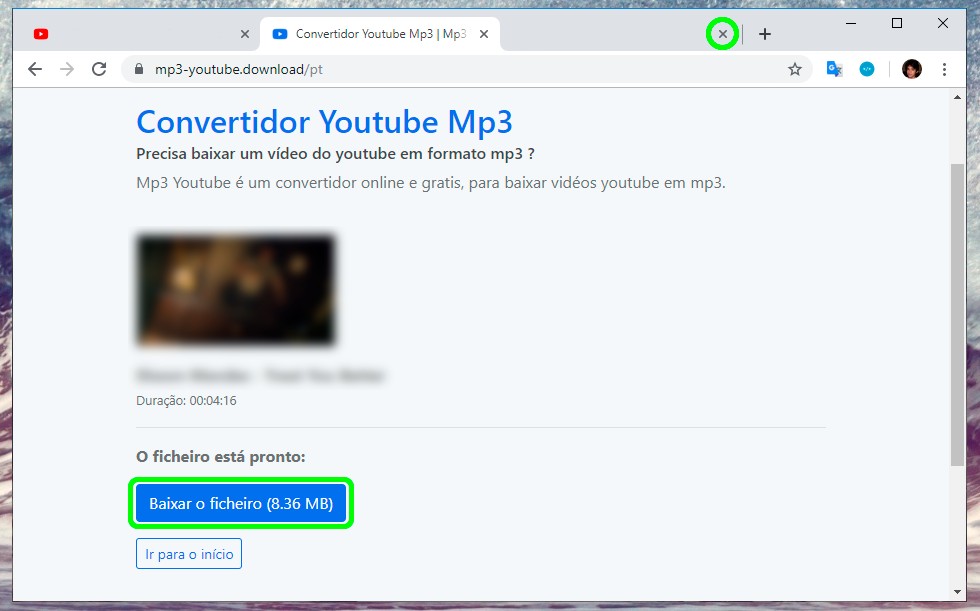Click 'Precisa baixar um vídeo do youtube' subtitle

[x=335, y=154]
